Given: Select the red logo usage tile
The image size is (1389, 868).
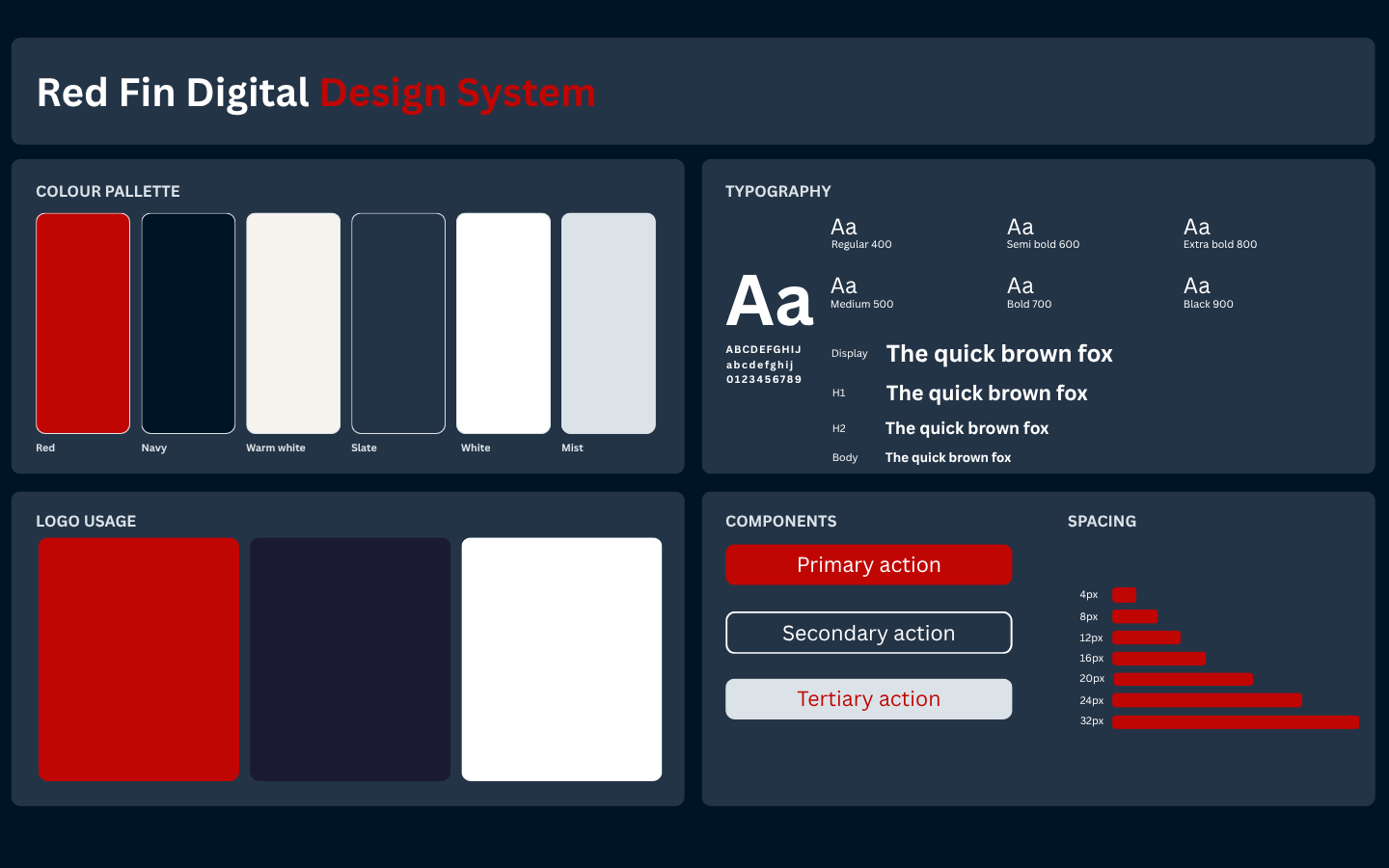Looking at the screenshot, I should (x=138, y=659).
